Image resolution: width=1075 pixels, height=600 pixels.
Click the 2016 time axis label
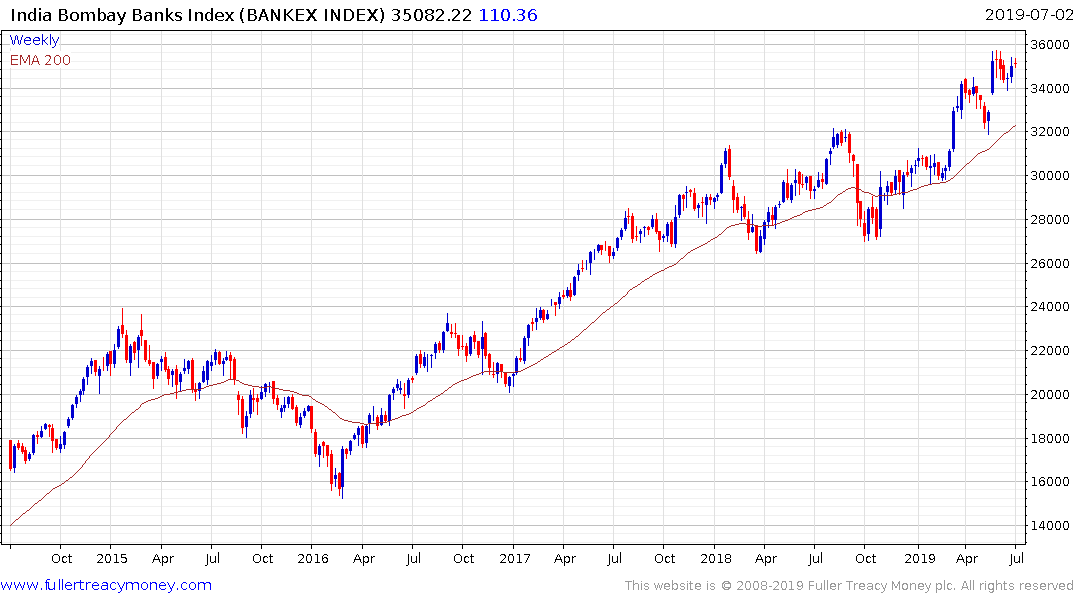[313, 558]
